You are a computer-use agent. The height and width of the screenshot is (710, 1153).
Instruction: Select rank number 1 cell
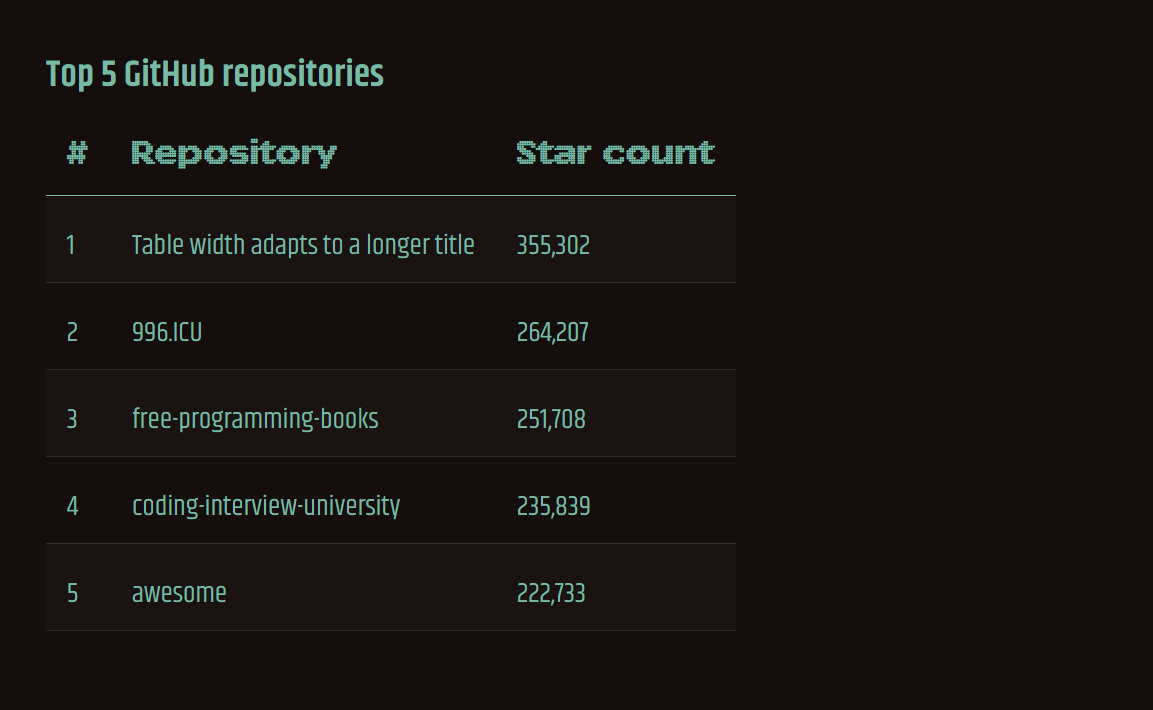71,245
